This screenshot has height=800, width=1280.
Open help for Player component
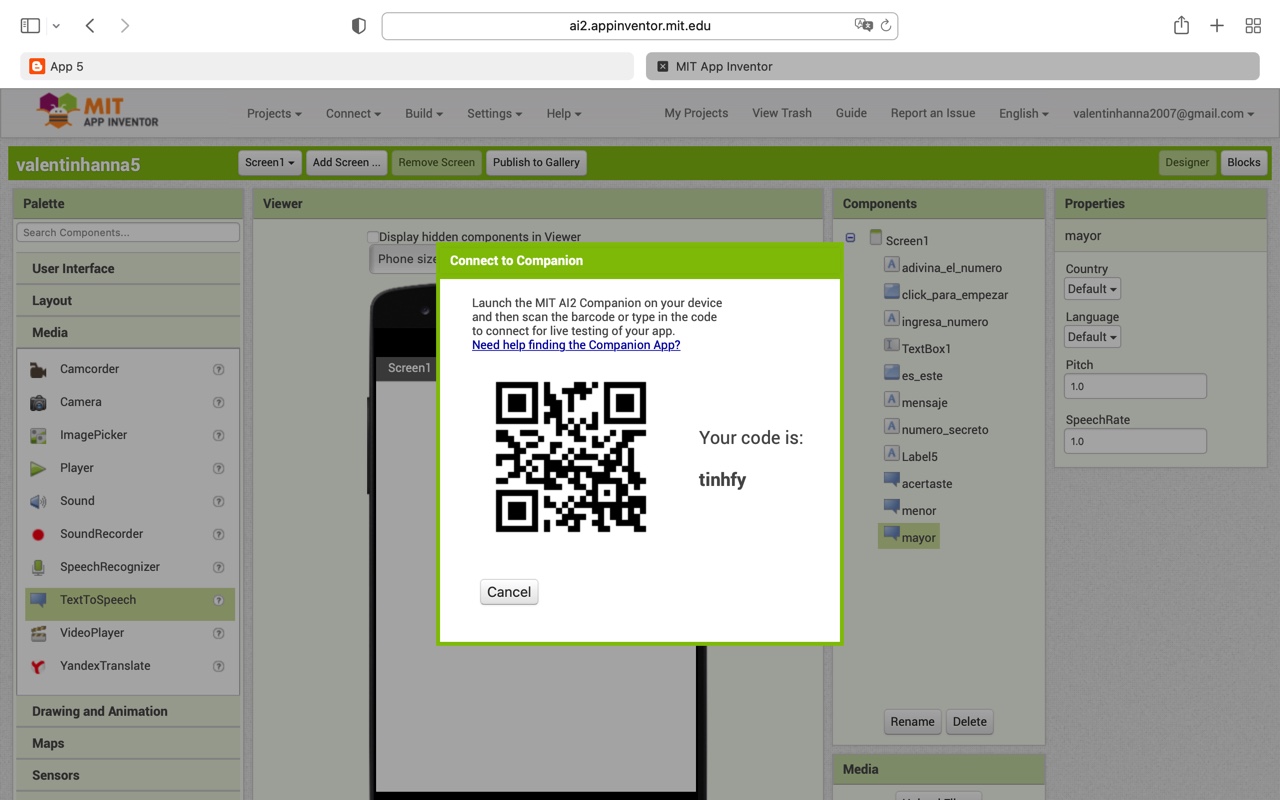pyautogui.click(x=218, y=469)
